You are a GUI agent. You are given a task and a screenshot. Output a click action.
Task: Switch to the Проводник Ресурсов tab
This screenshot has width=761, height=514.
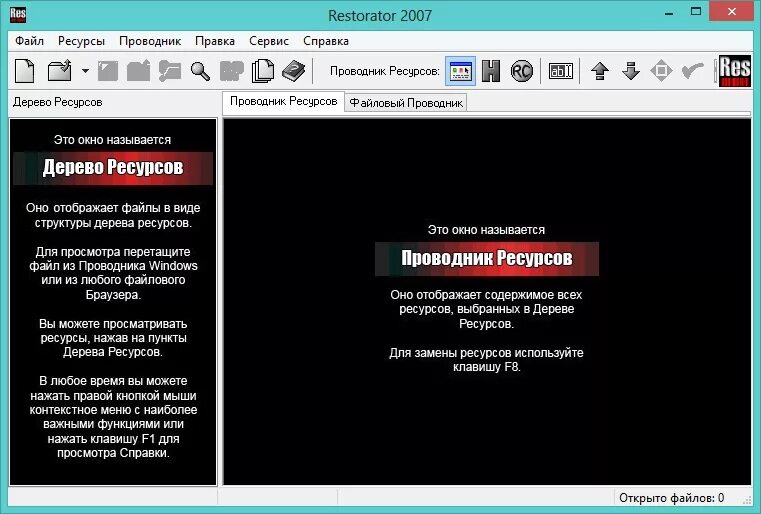pyautogui.click(x=283, y=101)
